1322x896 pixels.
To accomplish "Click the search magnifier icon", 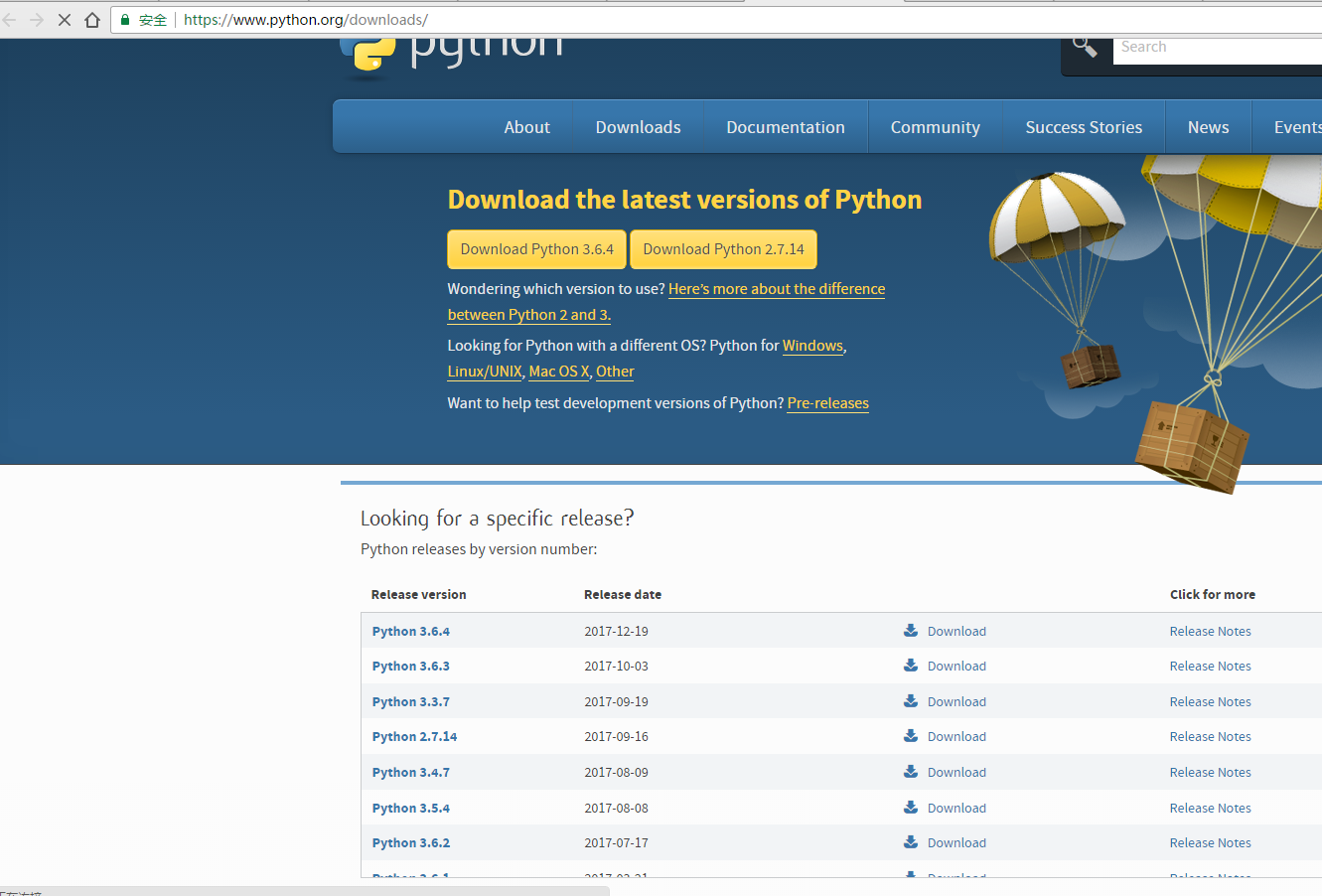I will tap(1085, 47).
